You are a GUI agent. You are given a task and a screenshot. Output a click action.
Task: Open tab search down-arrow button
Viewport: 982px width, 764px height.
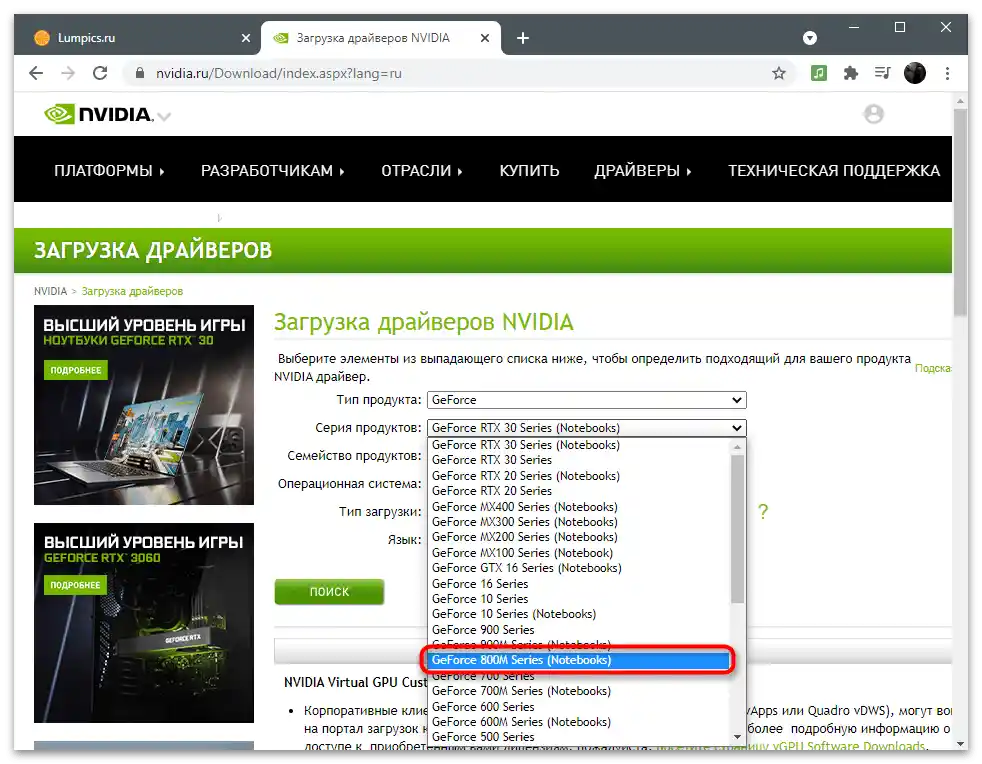[x=810, y=38]
